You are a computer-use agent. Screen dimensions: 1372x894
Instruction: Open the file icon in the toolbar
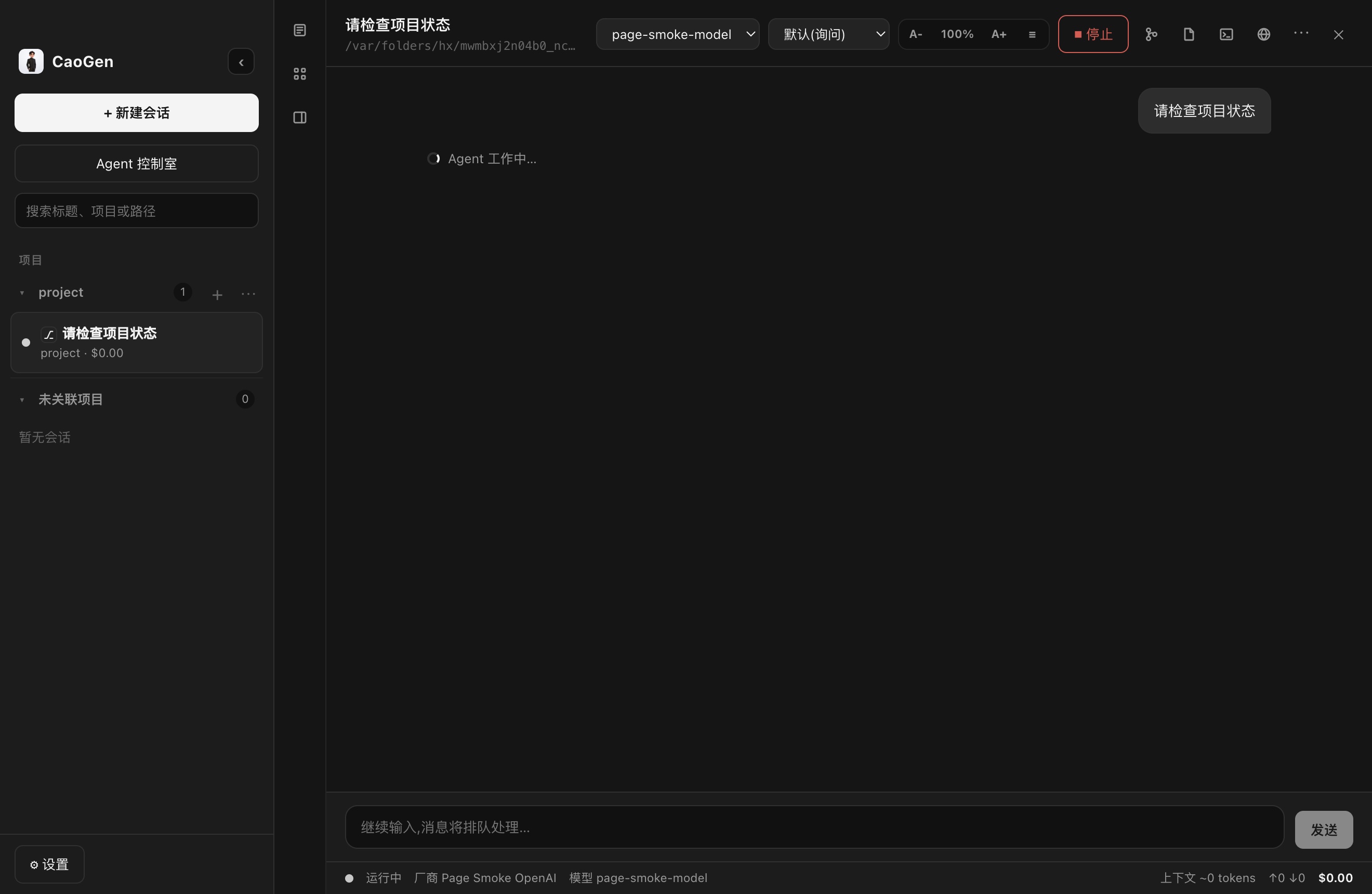click(1189, 34)
